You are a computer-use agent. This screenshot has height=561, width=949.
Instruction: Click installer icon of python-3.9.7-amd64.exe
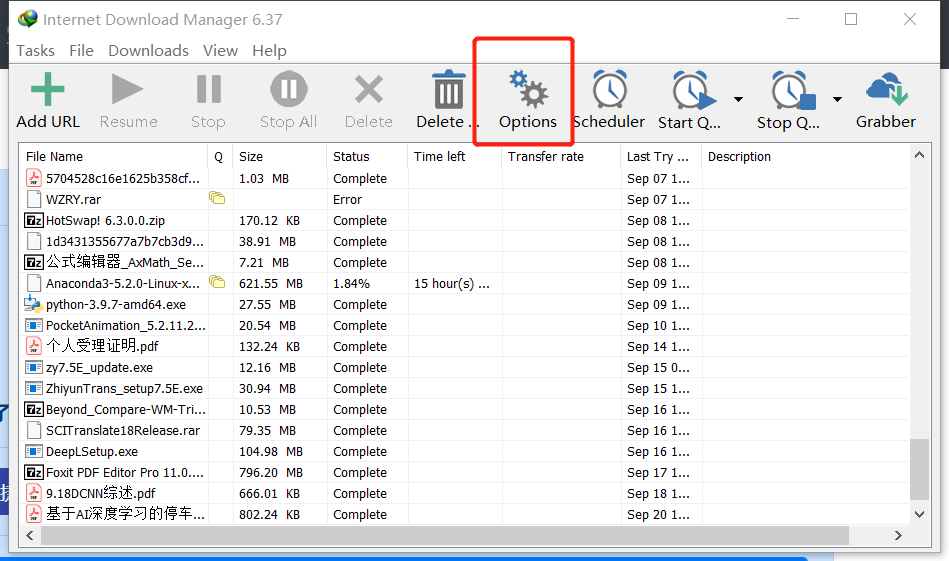pos(33,304)
